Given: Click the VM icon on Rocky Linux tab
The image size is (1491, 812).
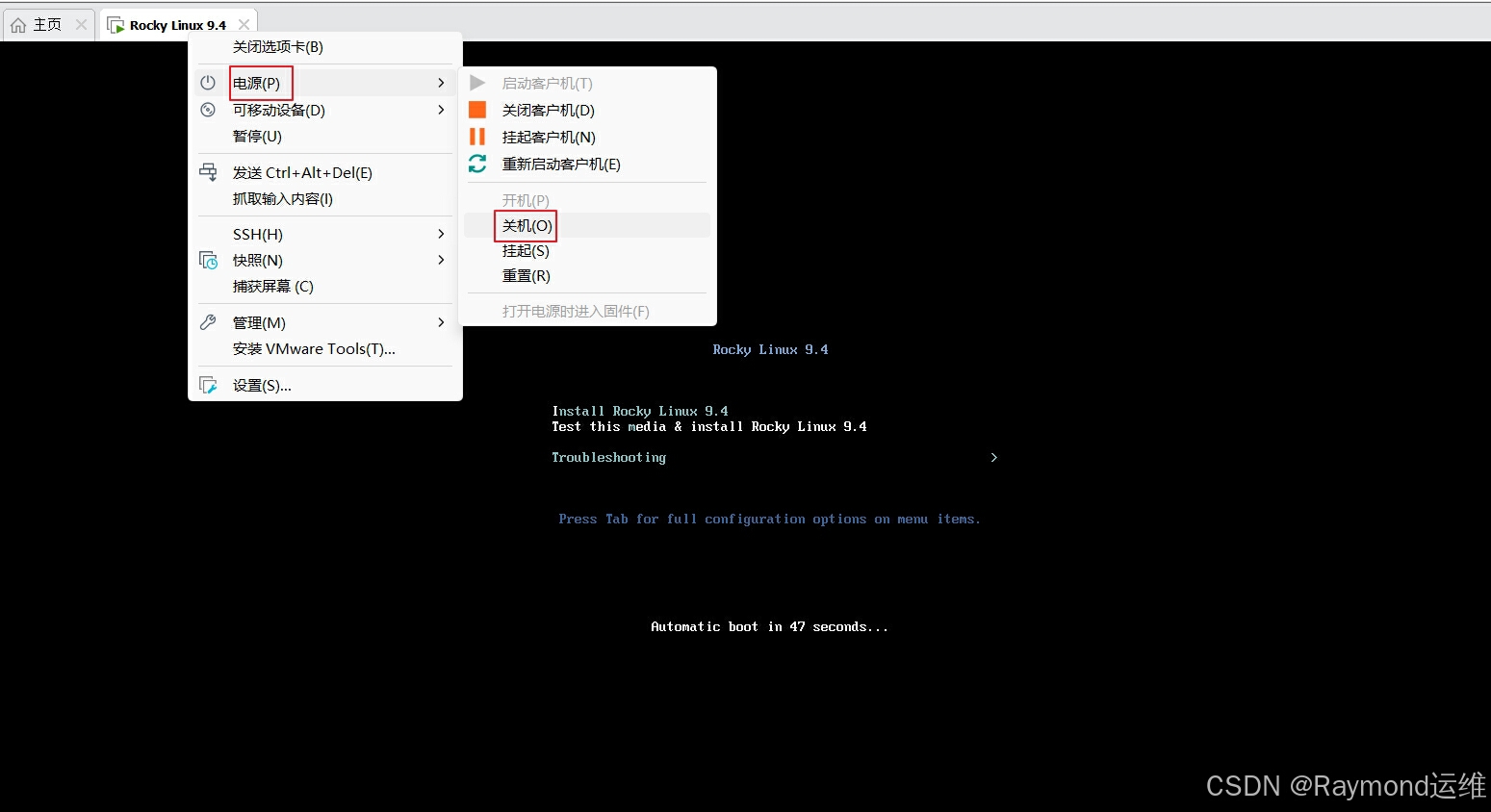Looking at the screenshot, I should [116, 25].
